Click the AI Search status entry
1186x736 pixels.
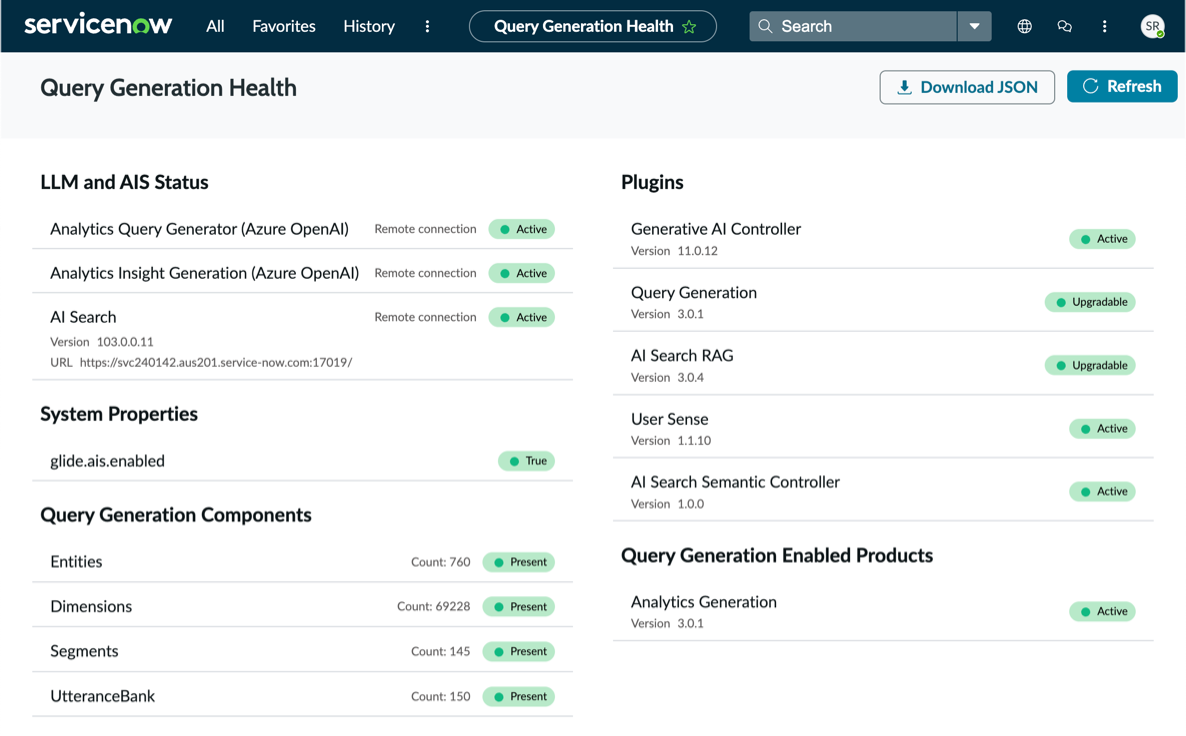coord(303,337)
